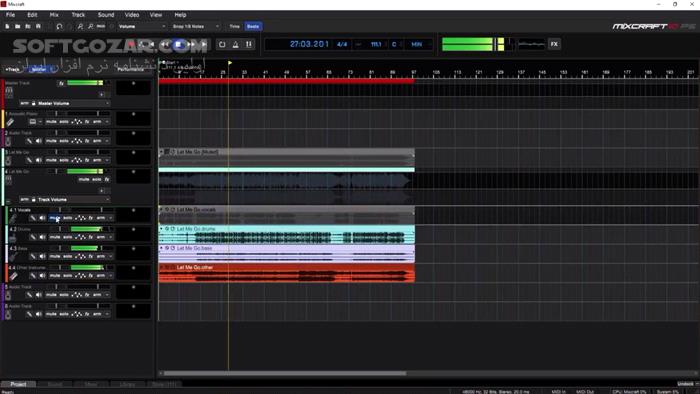The image size is (700, 394).
Task: Click the Undock button at bottom right
Action: 686,384
